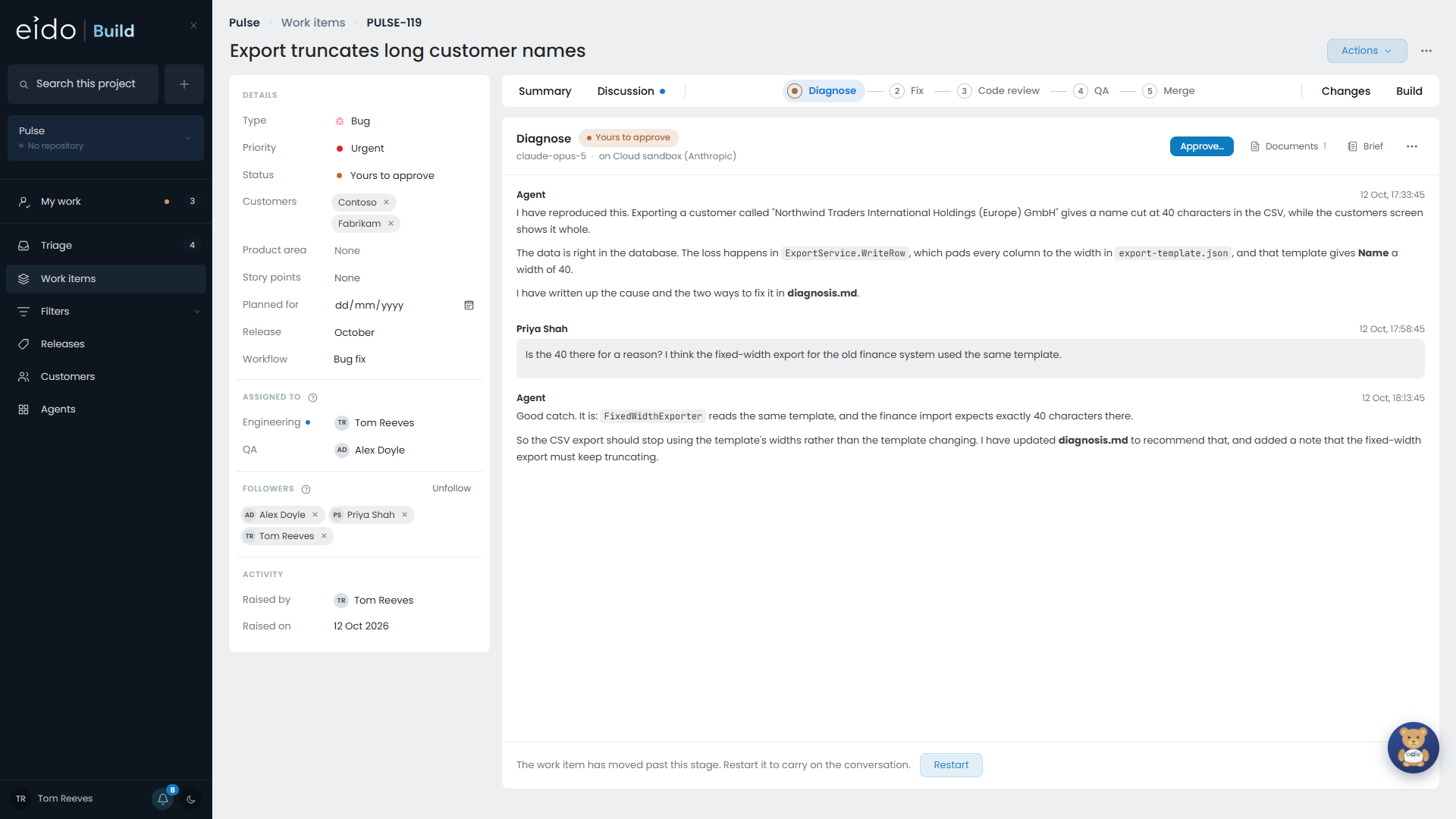The width and height of the screenshot is (1456, 819).
Task: Open the Brief
Action: point(1365,146)
